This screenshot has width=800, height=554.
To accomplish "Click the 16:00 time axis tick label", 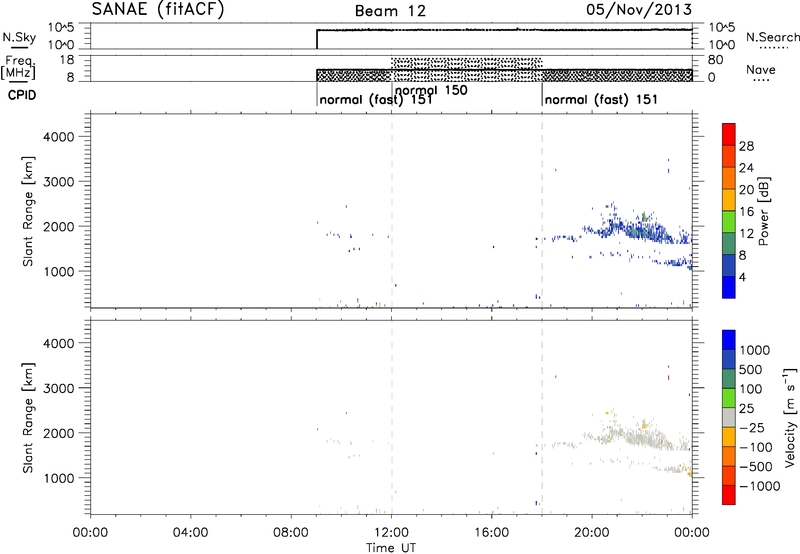I will click(x=491, y=533).
